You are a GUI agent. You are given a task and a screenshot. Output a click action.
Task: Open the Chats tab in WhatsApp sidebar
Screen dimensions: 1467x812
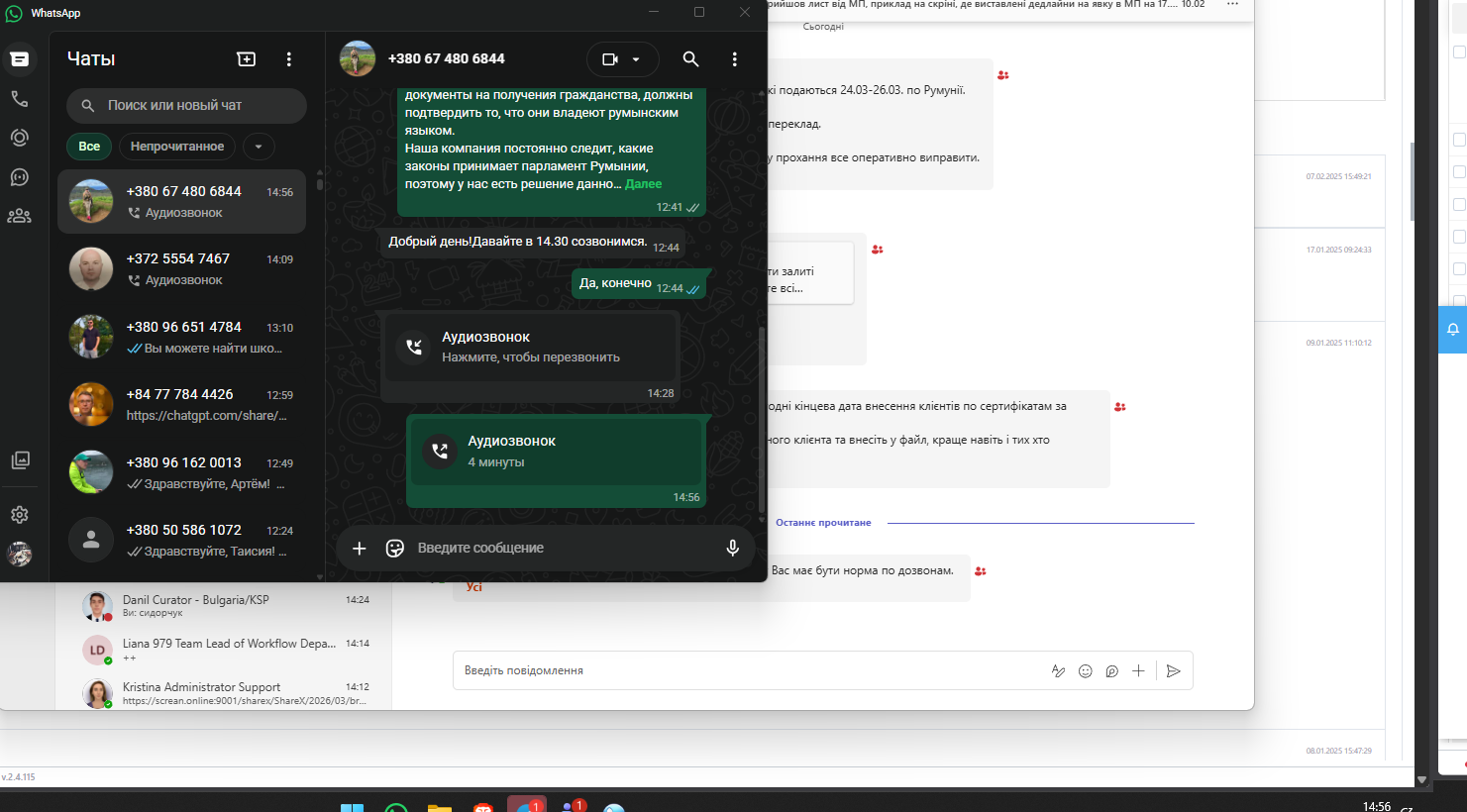[x=20, y=59]
